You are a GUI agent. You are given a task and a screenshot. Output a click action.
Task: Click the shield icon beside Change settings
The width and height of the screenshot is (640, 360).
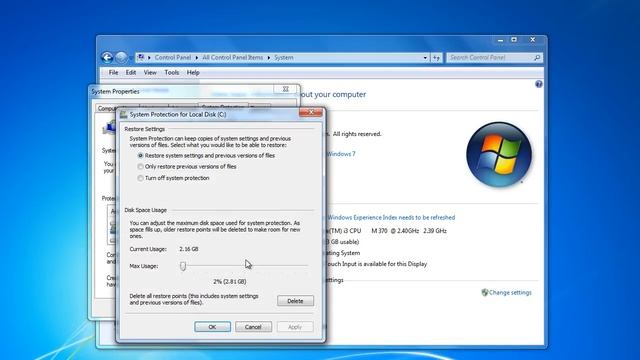(x=484, y=292)
